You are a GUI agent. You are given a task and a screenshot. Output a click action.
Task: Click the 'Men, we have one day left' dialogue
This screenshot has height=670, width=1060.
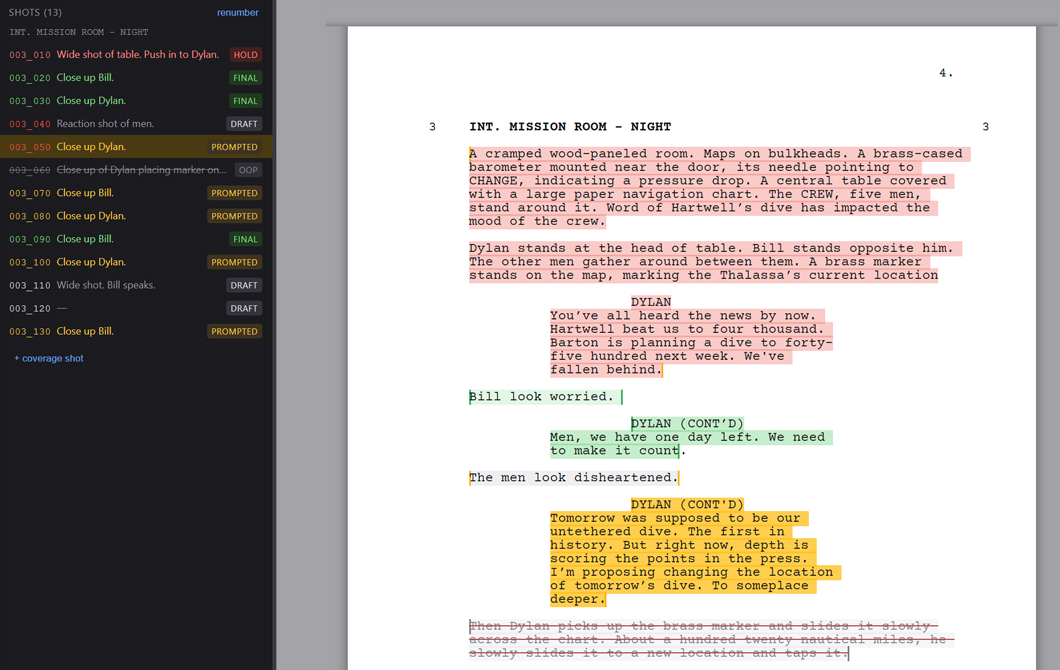tap(691, 444)
